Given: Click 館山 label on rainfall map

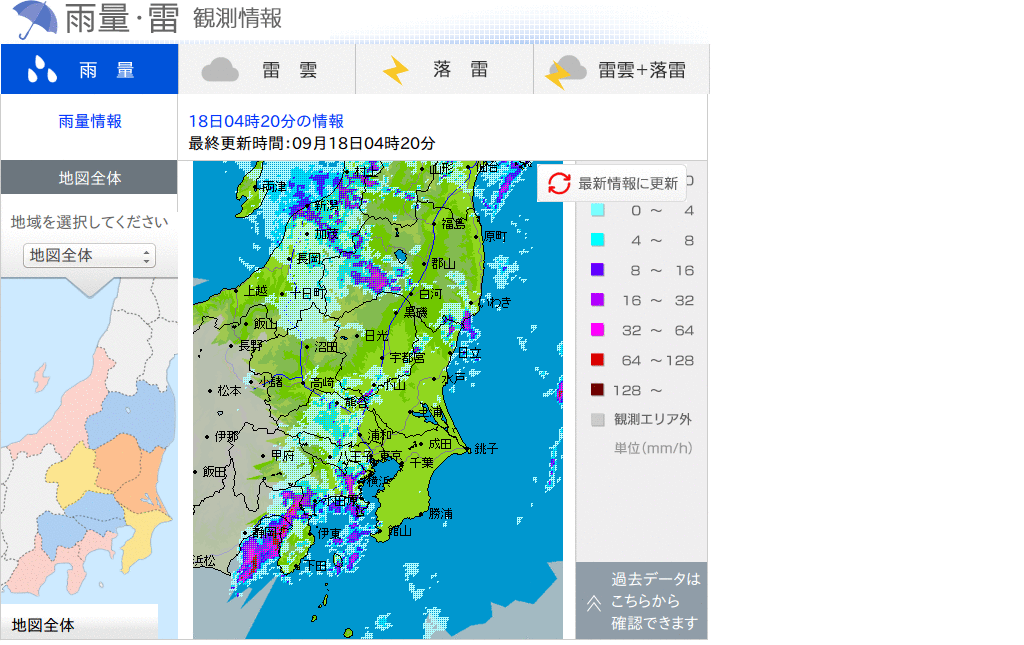Looking at the screenshot, I should (x=400, y=531).
